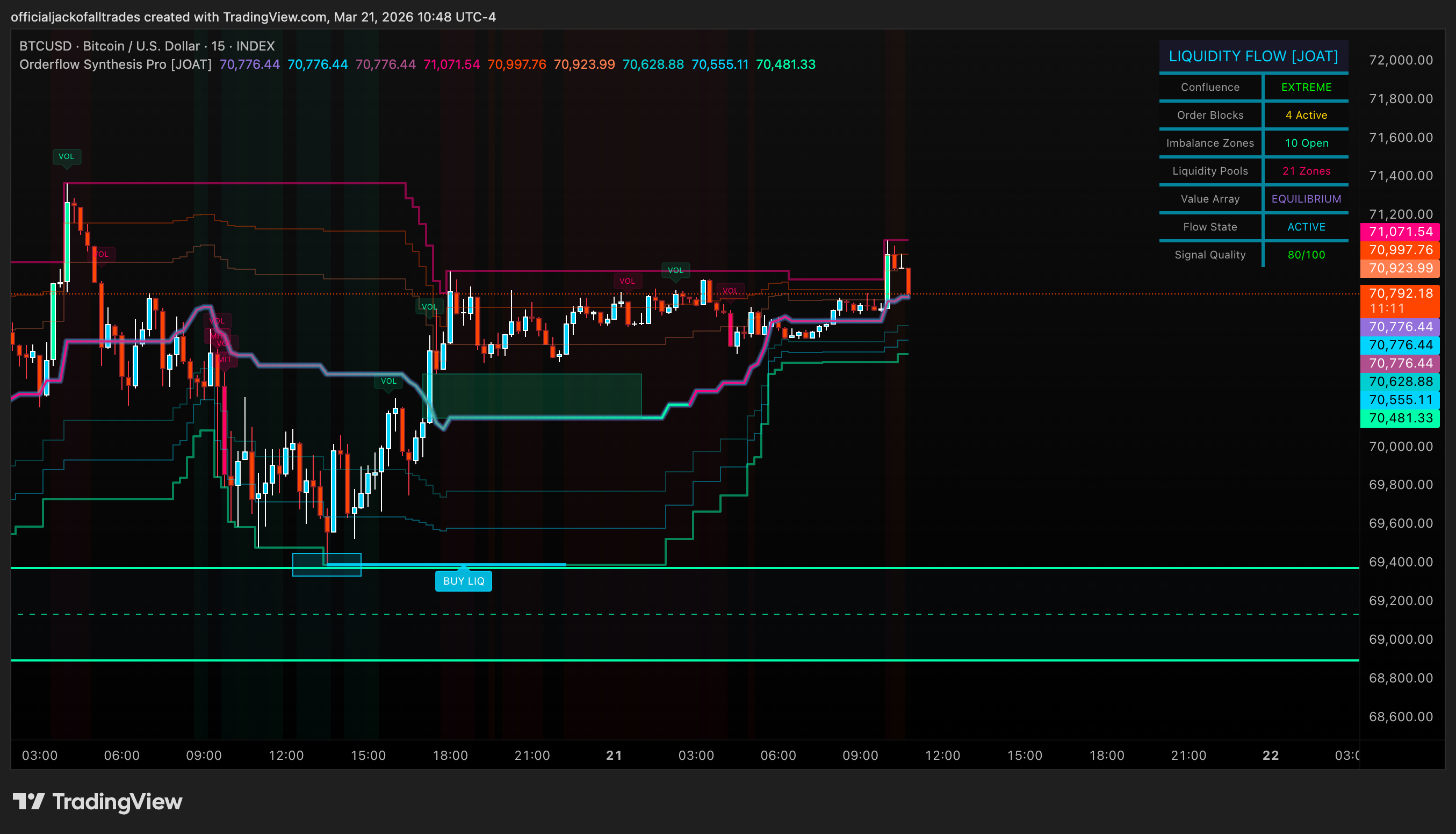Click the Orderflow Synthesis Pro [JOAT] indicator name
This screenshot has width=1456, height=834.
115,64
